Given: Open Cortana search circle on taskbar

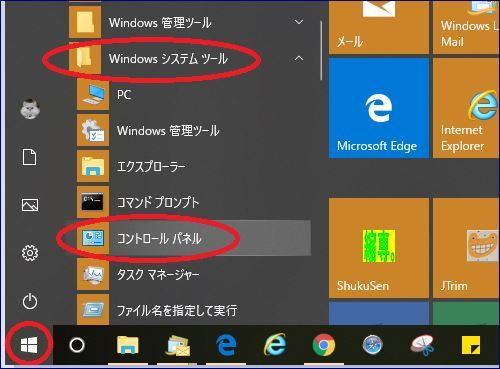Looking at the screenshot, I should coord(77,345).
